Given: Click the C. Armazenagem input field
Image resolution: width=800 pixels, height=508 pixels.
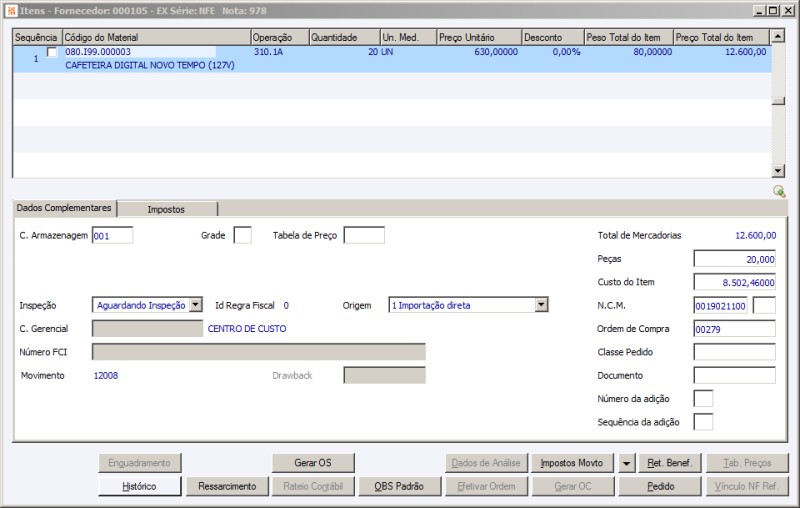Looking at the screenshot, I should coord(112,235).
